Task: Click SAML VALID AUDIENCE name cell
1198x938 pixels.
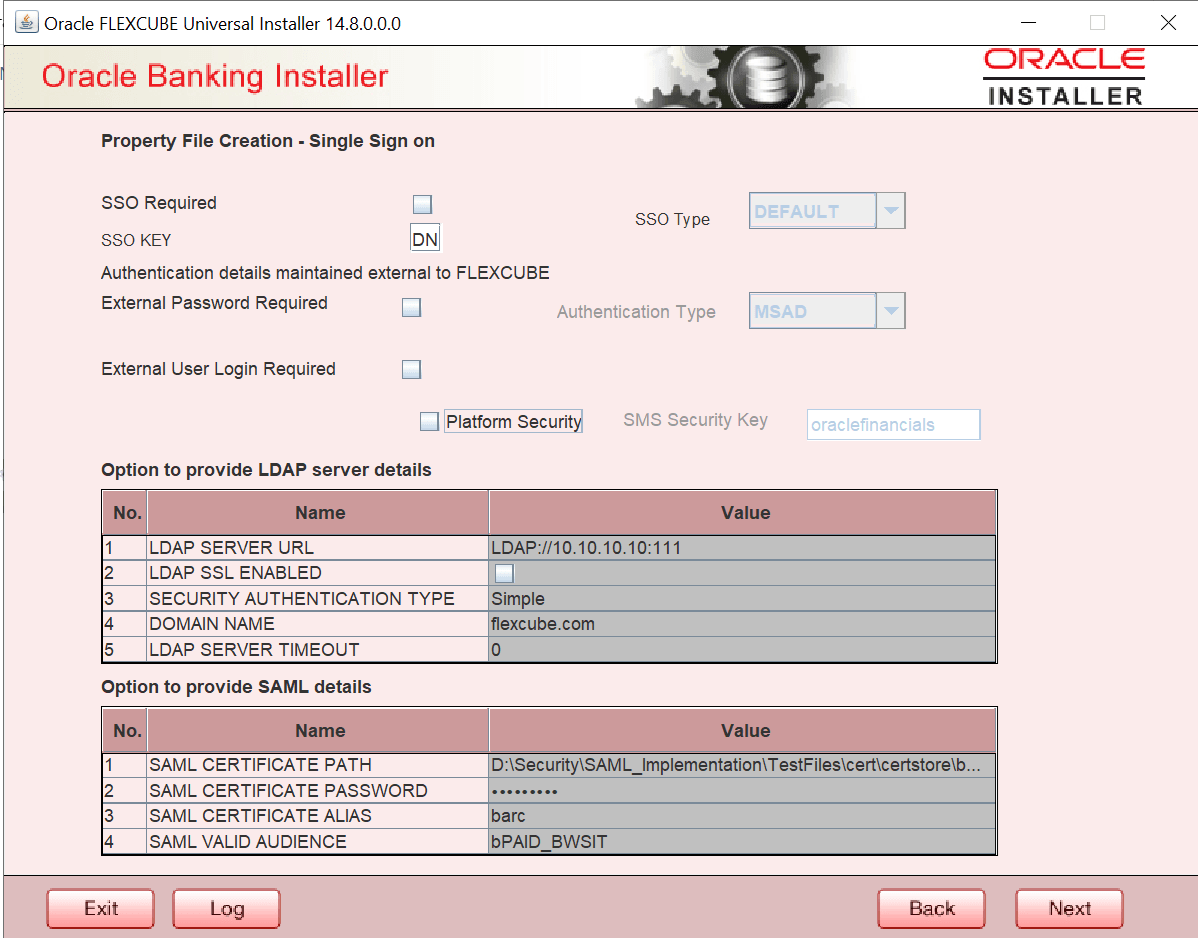Action: click(x=318, y=842)
